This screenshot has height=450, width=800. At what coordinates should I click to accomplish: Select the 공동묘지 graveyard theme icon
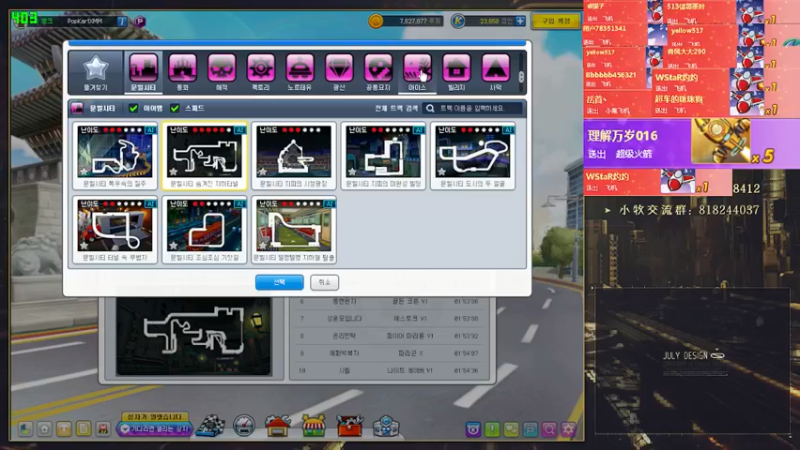point(378,72)
